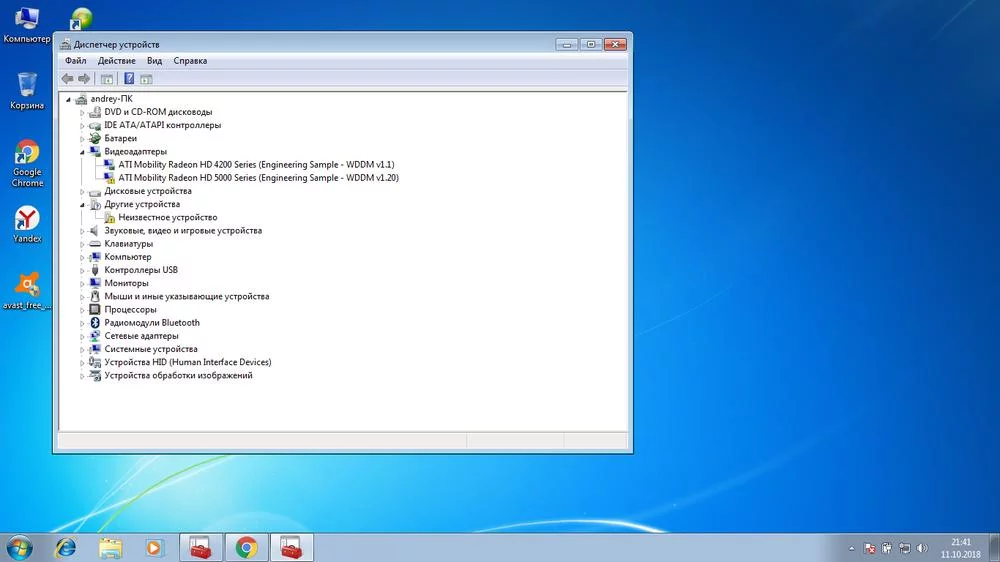Image resolution: width=1000 pixels, height=562 pixels.
Task: Click the Контроллеры USB icon
Action: click(95, 270)
